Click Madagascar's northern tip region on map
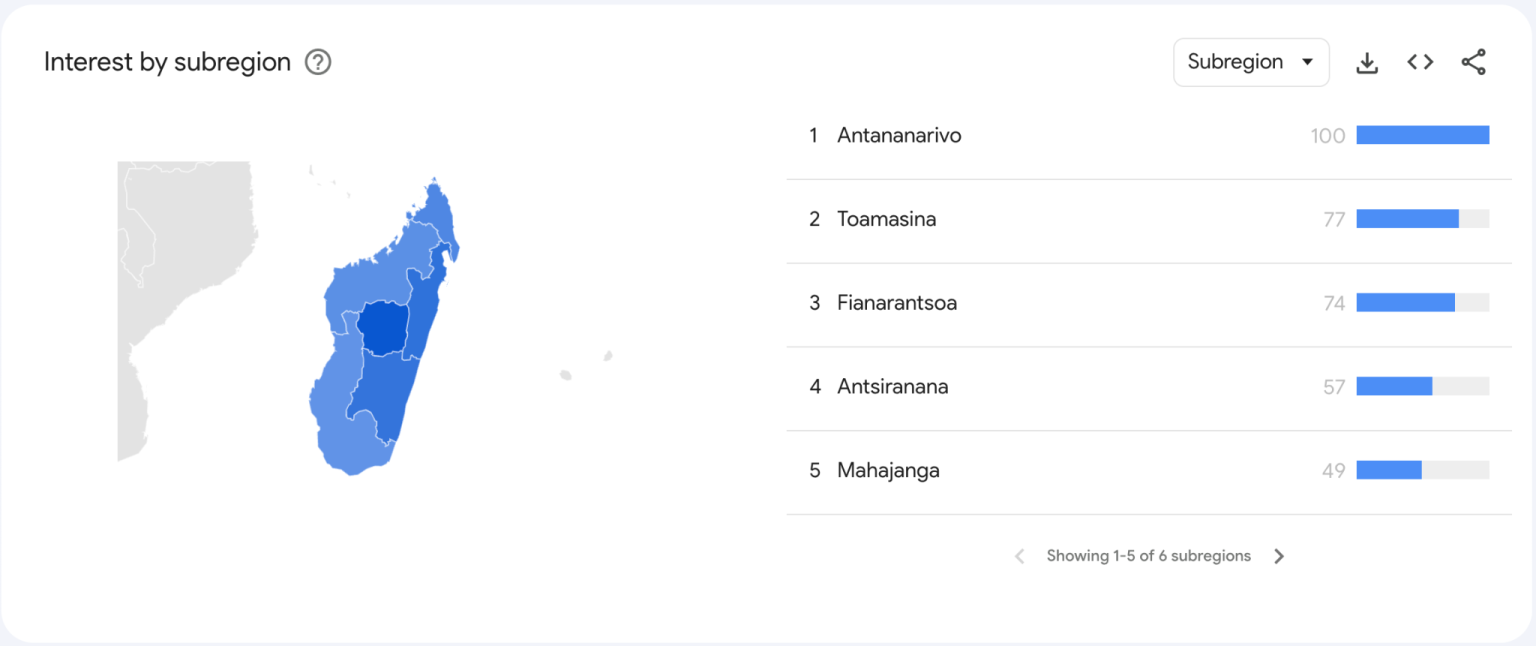Screen dimensions: 1536x646 pyautogui.click(x=436, y=212)
